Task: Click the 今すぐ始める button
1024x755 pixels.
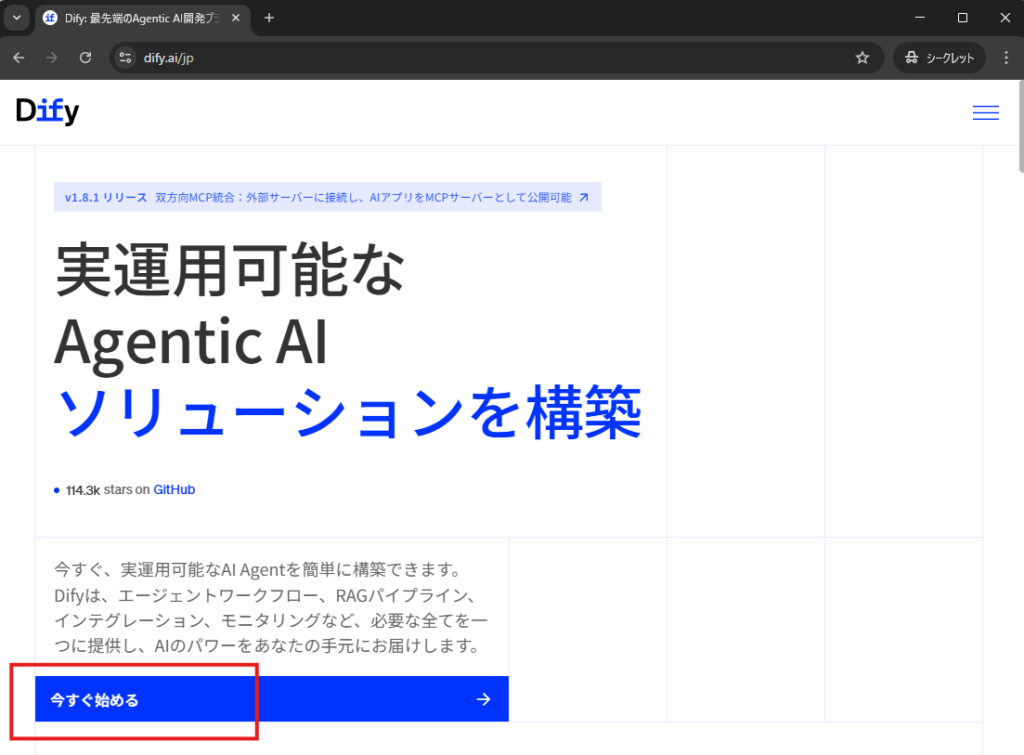Action: [x=272, y=699]
